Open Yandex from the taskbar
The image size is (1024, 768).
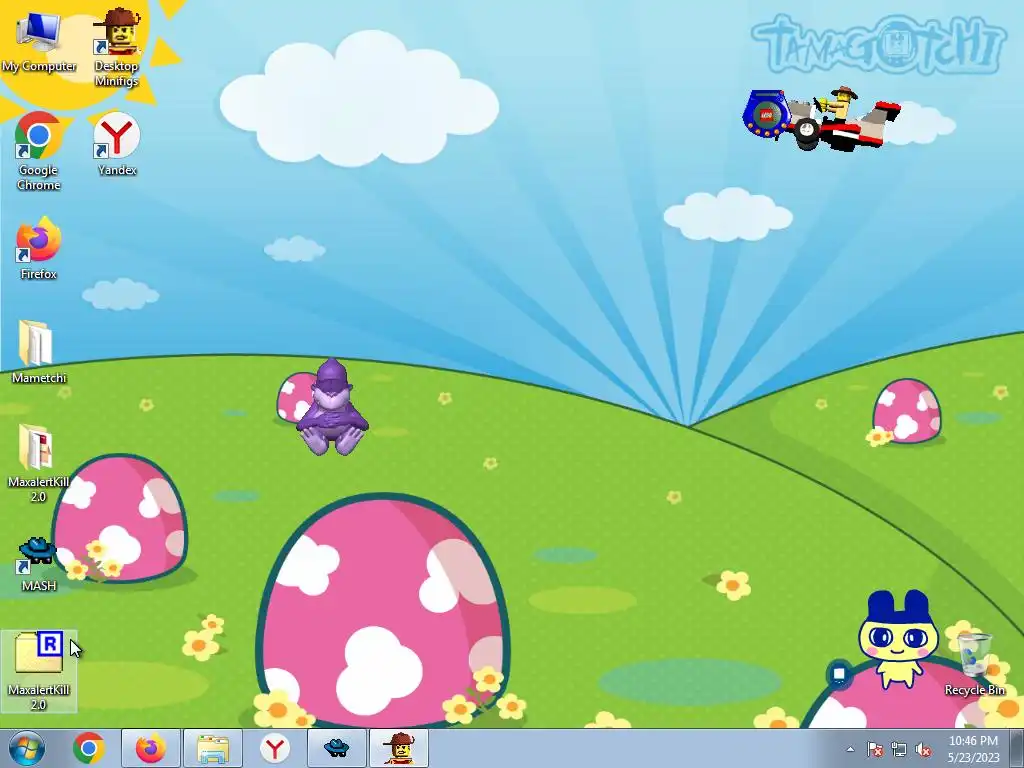click(x=275, y=748)
